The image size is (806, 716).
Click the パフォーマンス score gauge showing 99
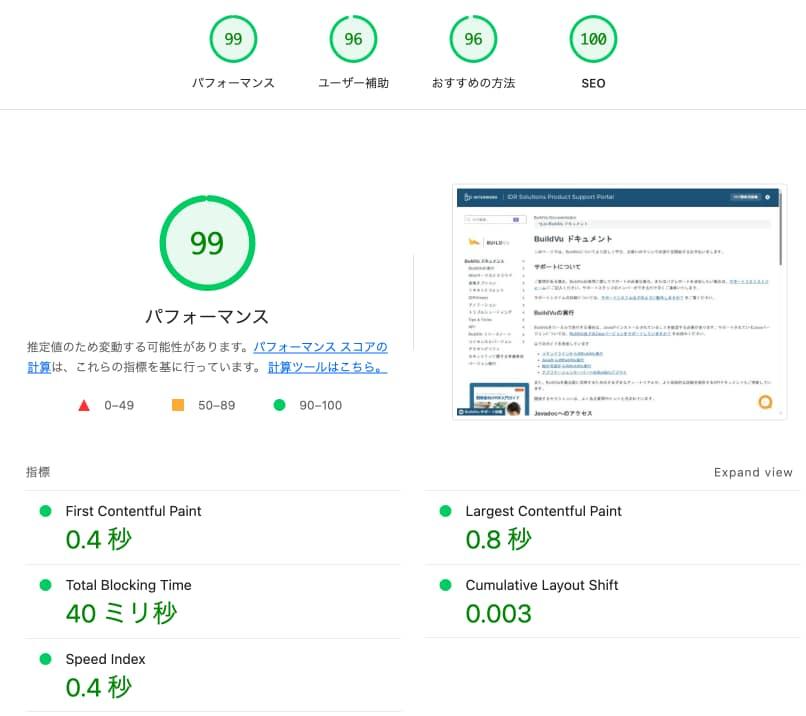click(232, 39)
